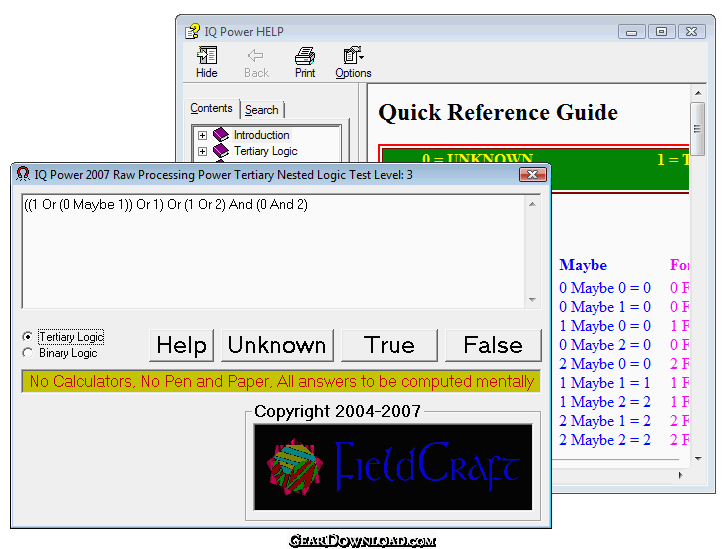Click the '0 Maybe 1 = 0' row
This screenshot has width=725, height=549.
coord(605,307)
